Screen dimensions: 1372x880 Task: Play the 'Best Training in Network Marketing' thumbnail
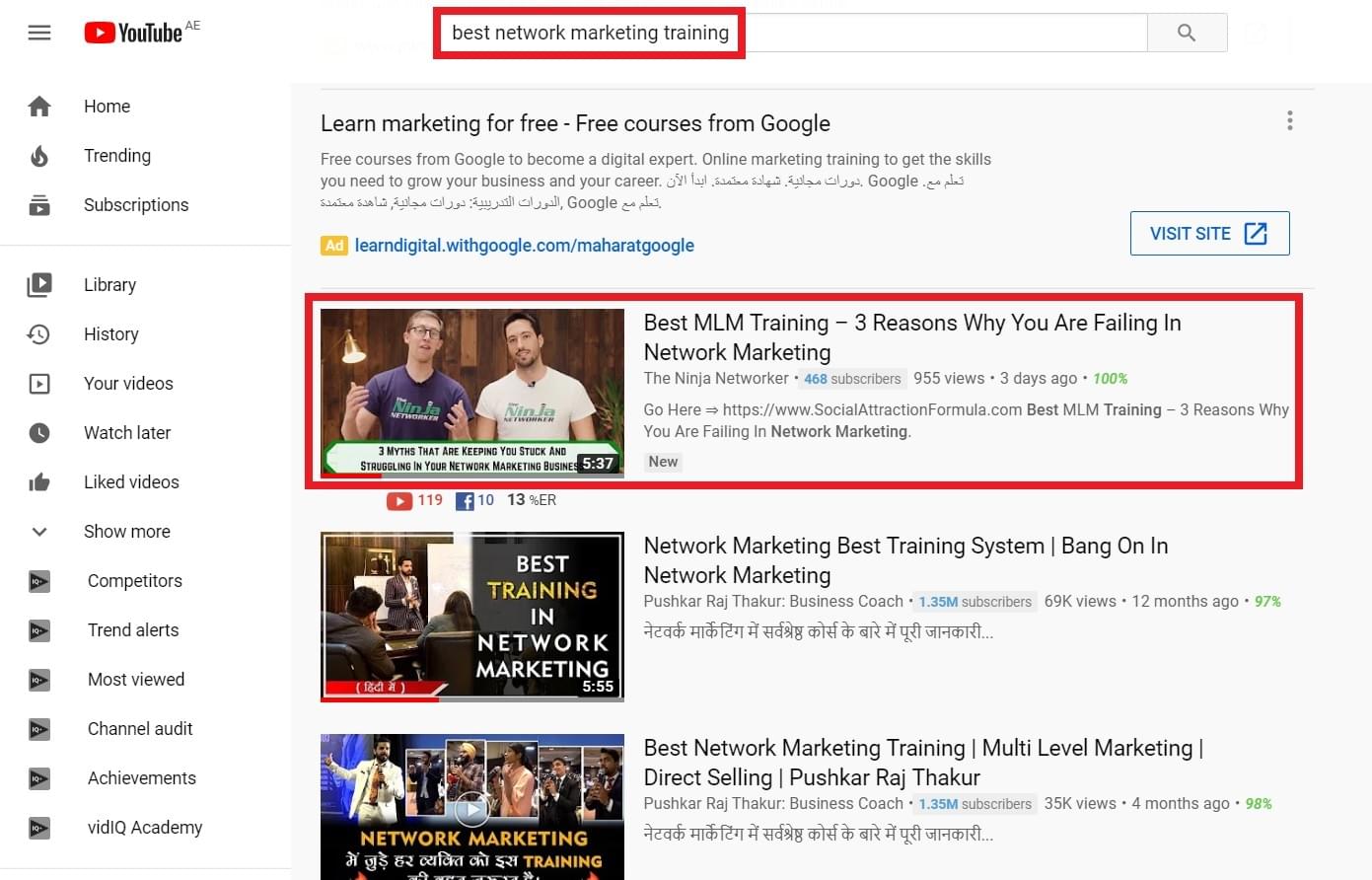[472, 617]
